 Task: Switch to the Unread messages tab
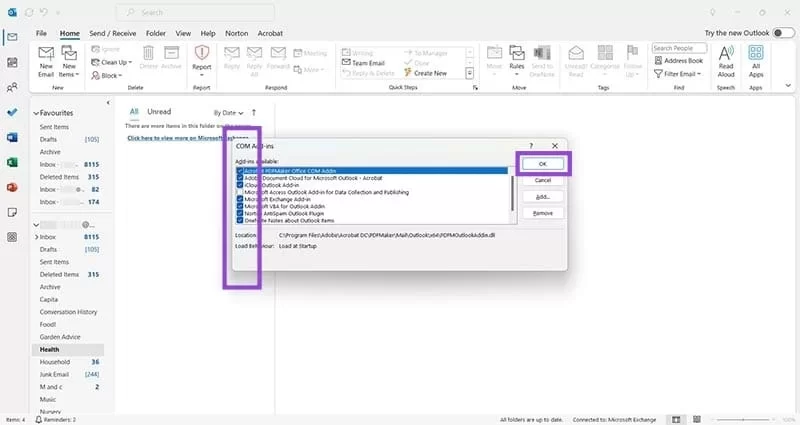[159, 112]
